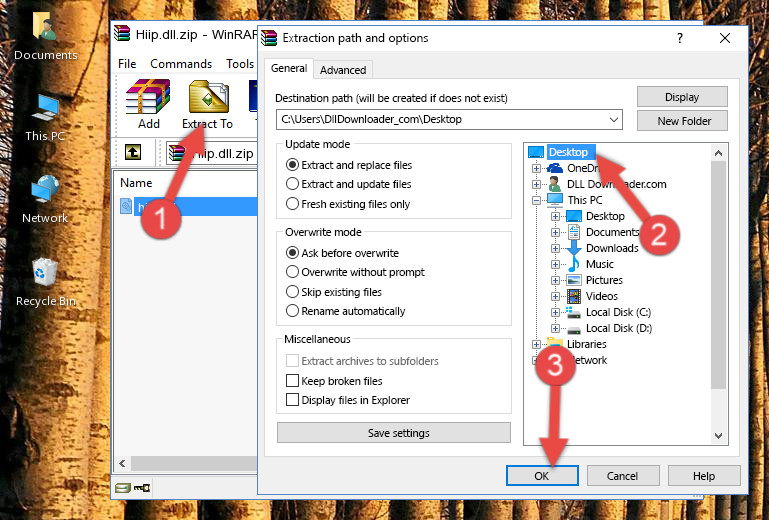The height and width of the screenshot is (520, 769).
Task: Expand the Music tree node
Action: (555, 264)
